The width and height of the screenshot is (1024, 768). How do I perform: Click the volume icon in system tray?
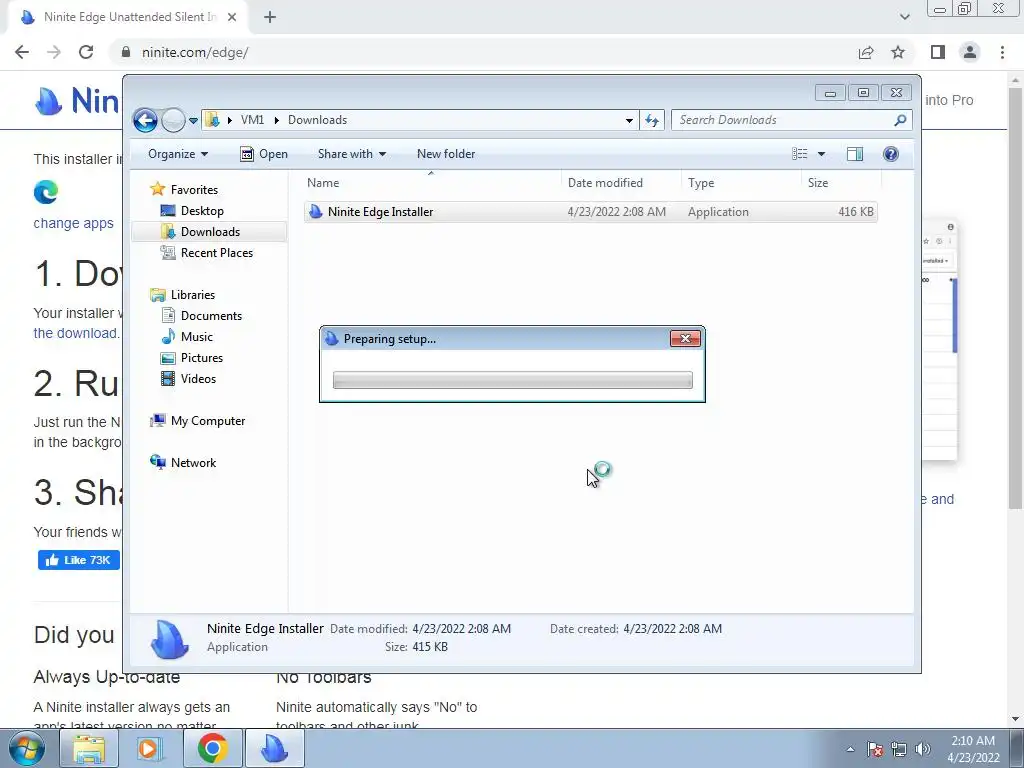coord(923,750)
